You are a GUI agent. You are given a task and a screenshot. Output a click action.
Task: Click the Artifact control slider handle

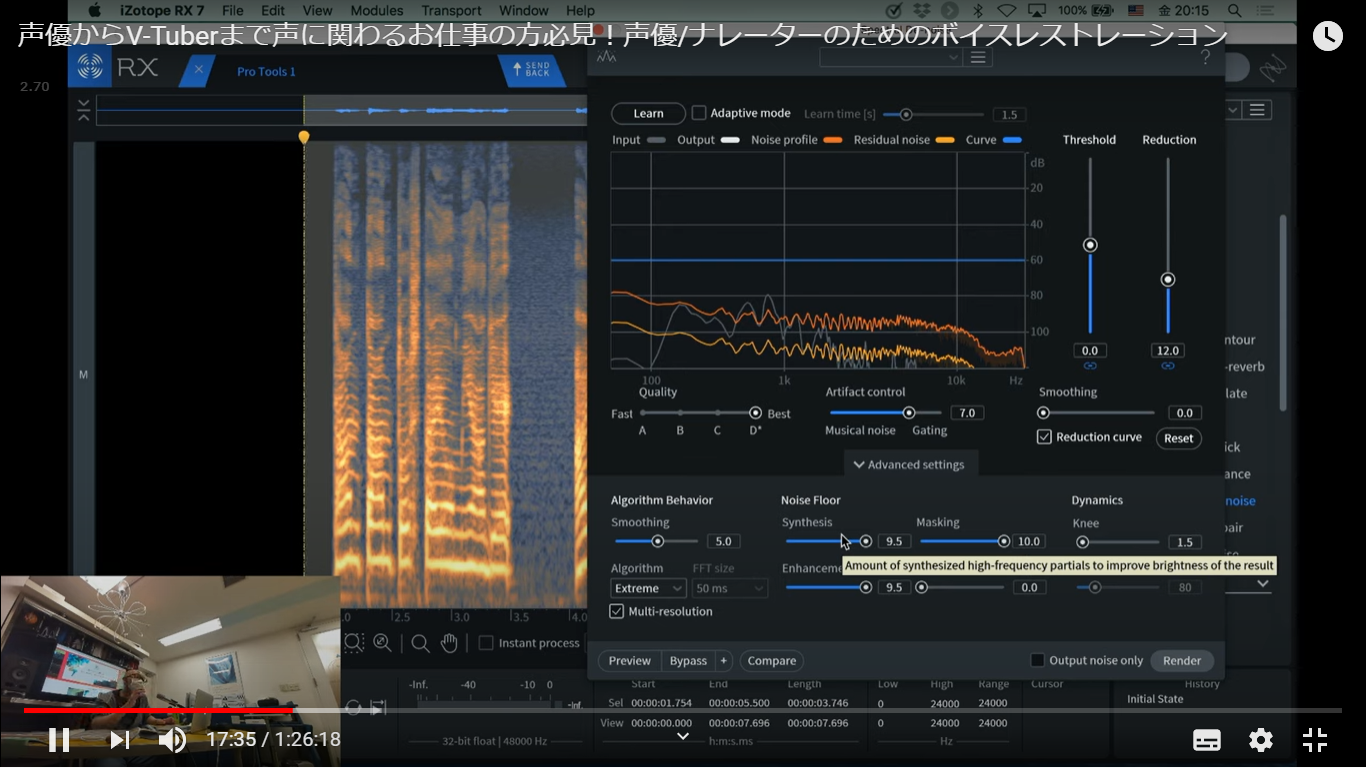pyautogui.click(x=909, y=412)
